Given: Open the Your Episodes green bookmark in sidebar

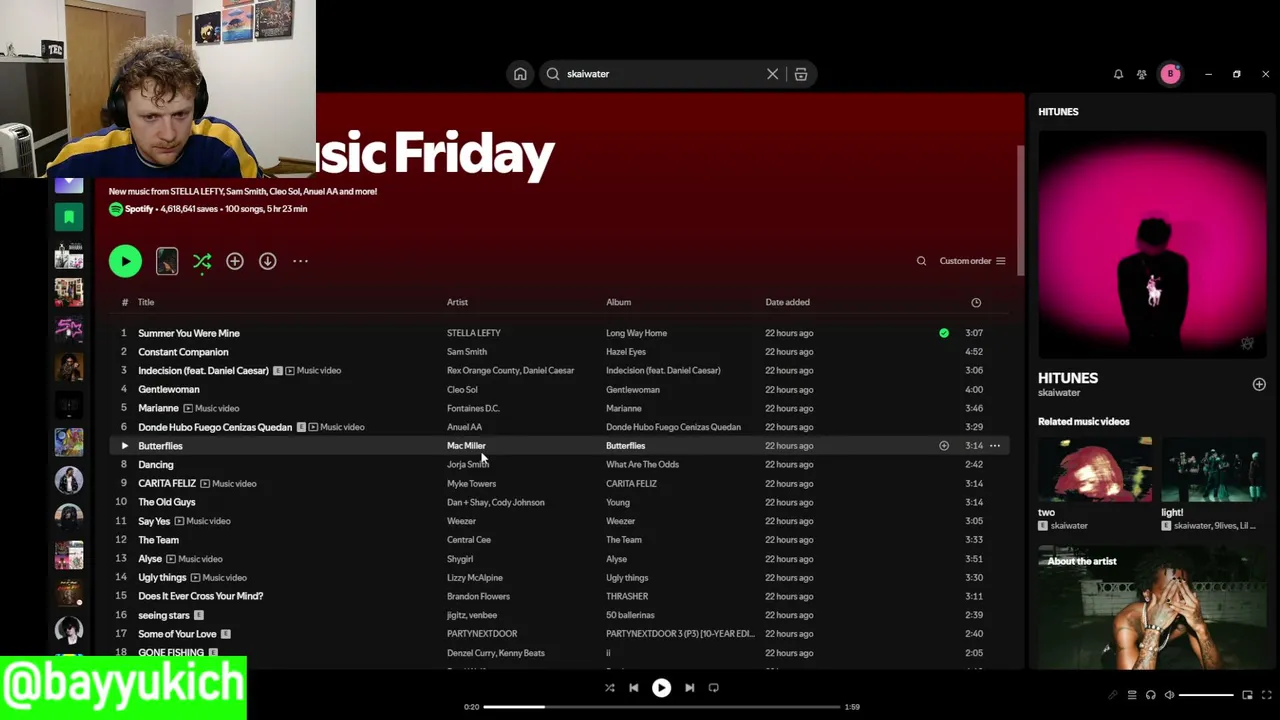Looking at the screenshot, I should [69, 217].
